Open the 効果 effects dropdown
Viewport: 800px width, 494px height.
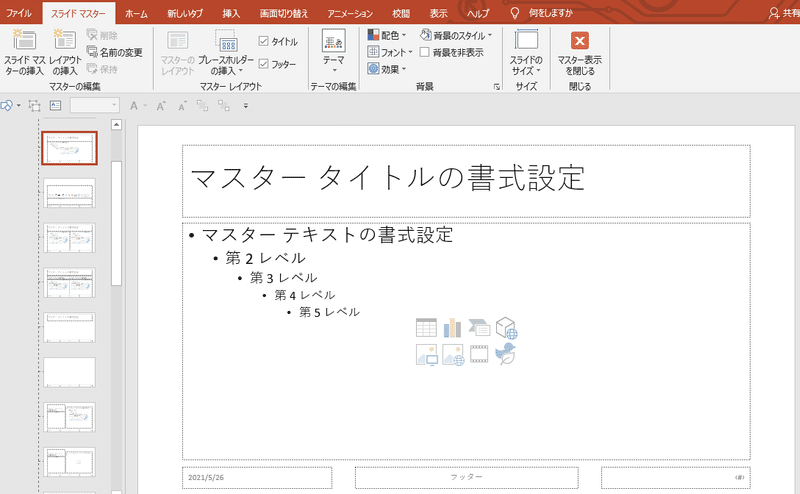tap(387, 69)
